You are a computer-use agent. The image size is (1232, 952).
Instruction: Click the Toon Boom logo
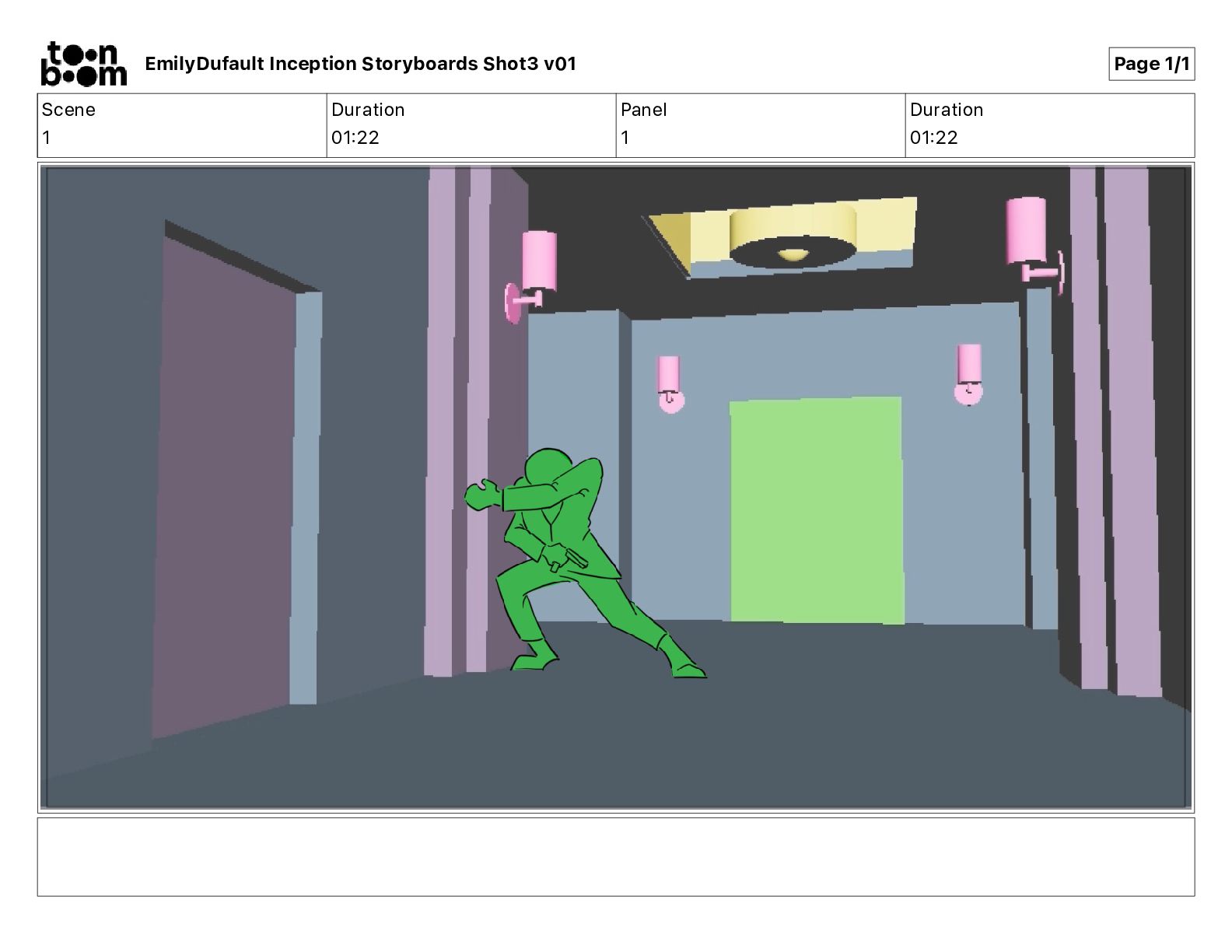tap(83, 63)
